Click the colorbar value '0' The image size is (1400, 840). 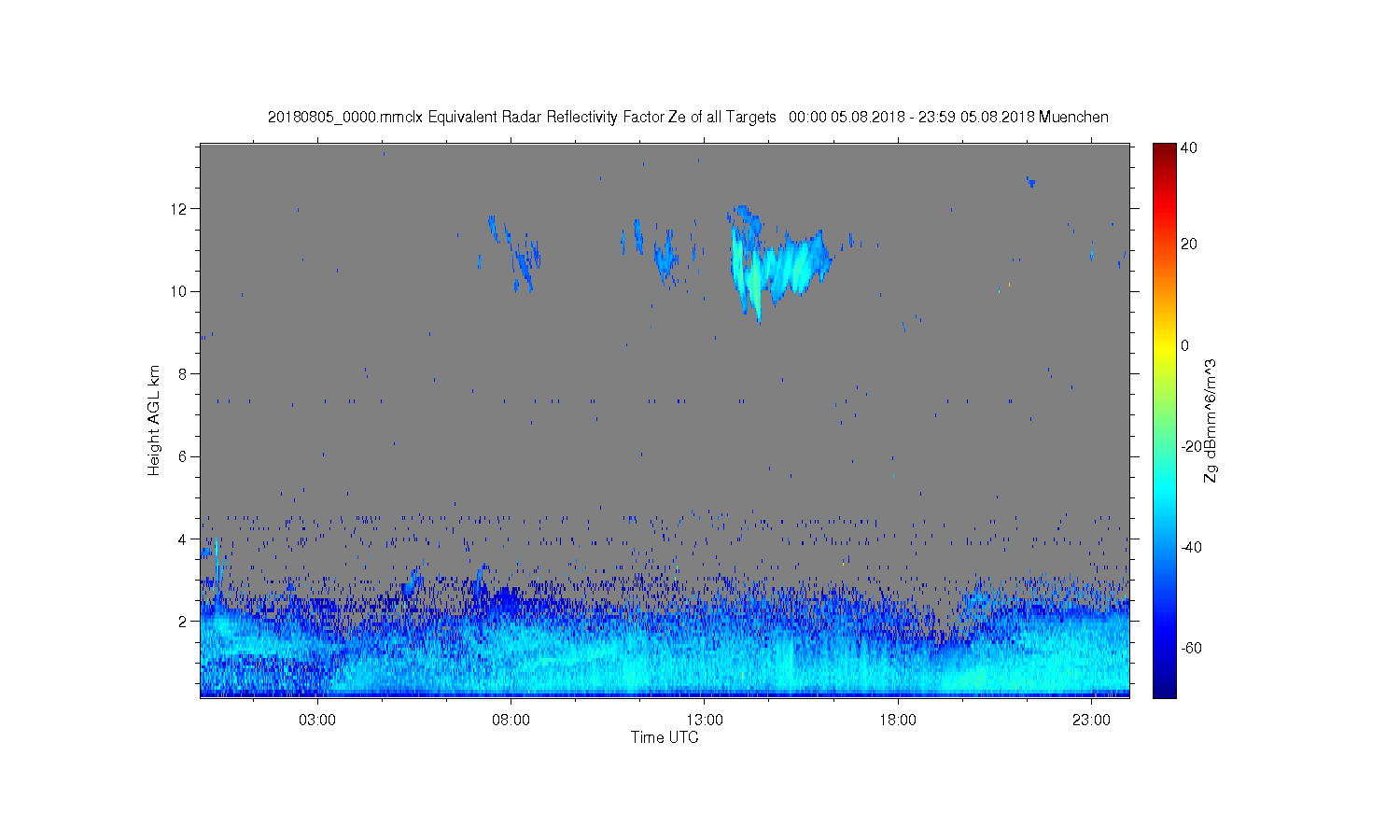[1185, 345]
